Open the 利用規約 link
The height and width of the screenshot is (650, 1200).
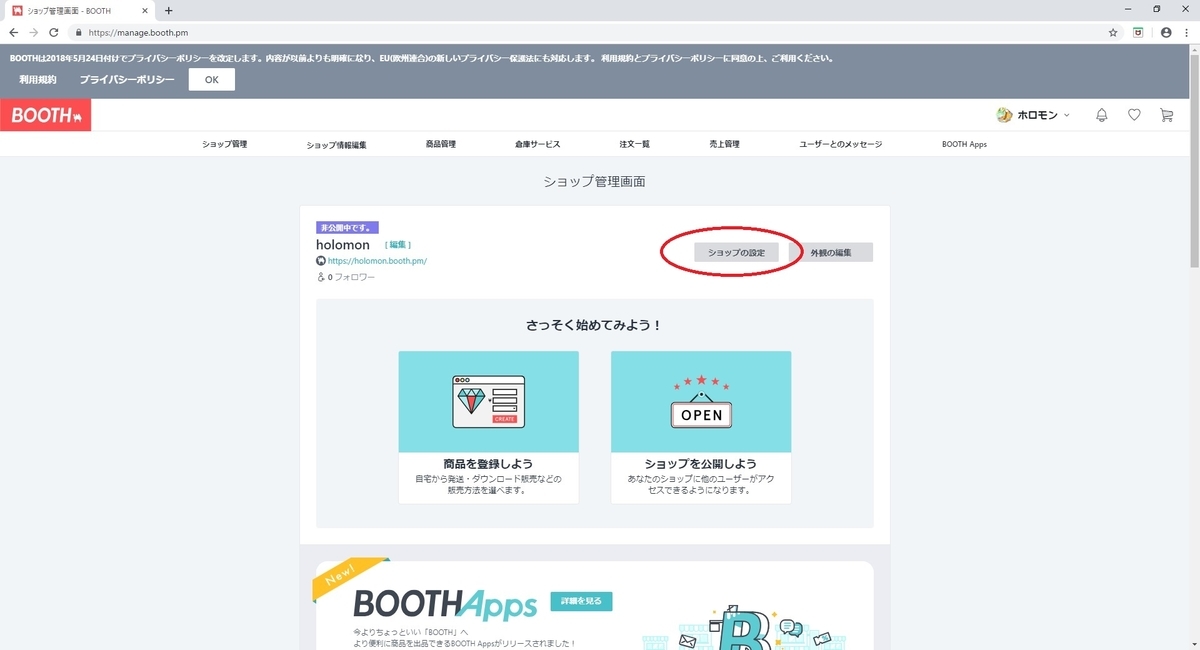(38, 79)
